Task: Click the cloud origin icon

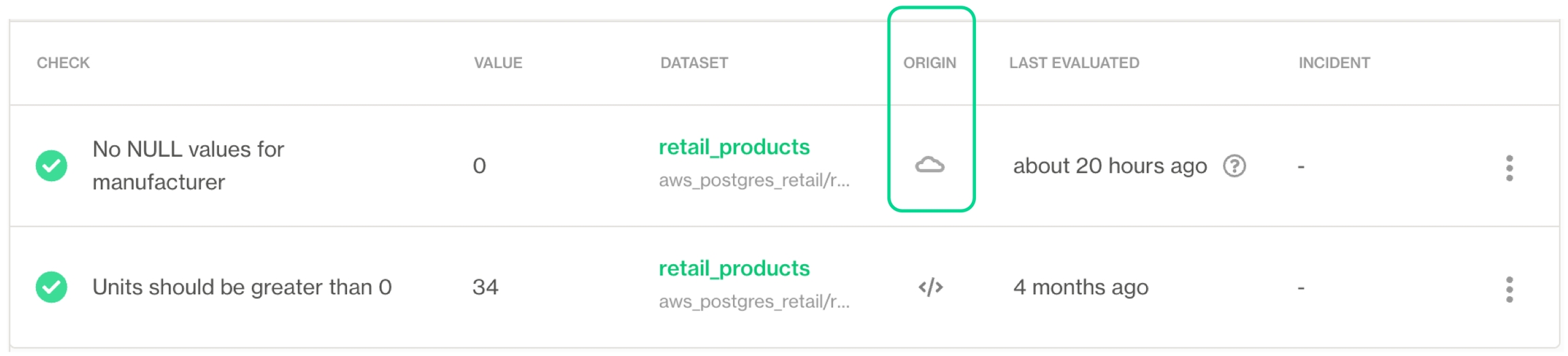Action: pos(930,165)
